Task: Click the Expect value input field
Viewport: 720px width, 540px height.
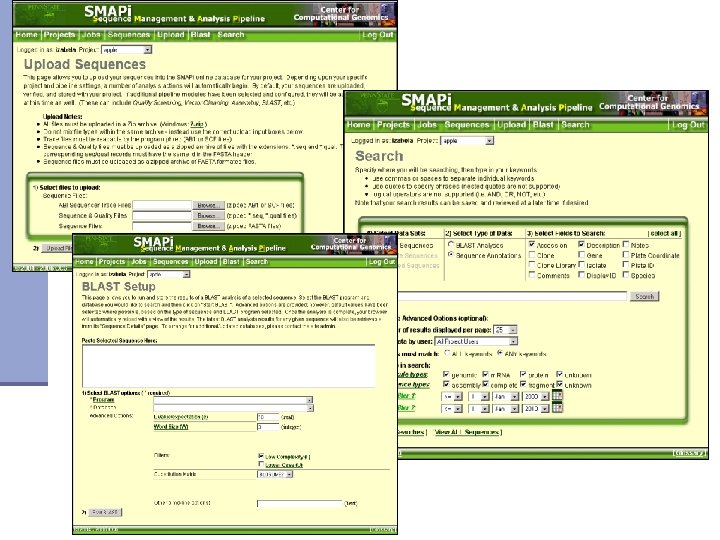Action: 268,417
